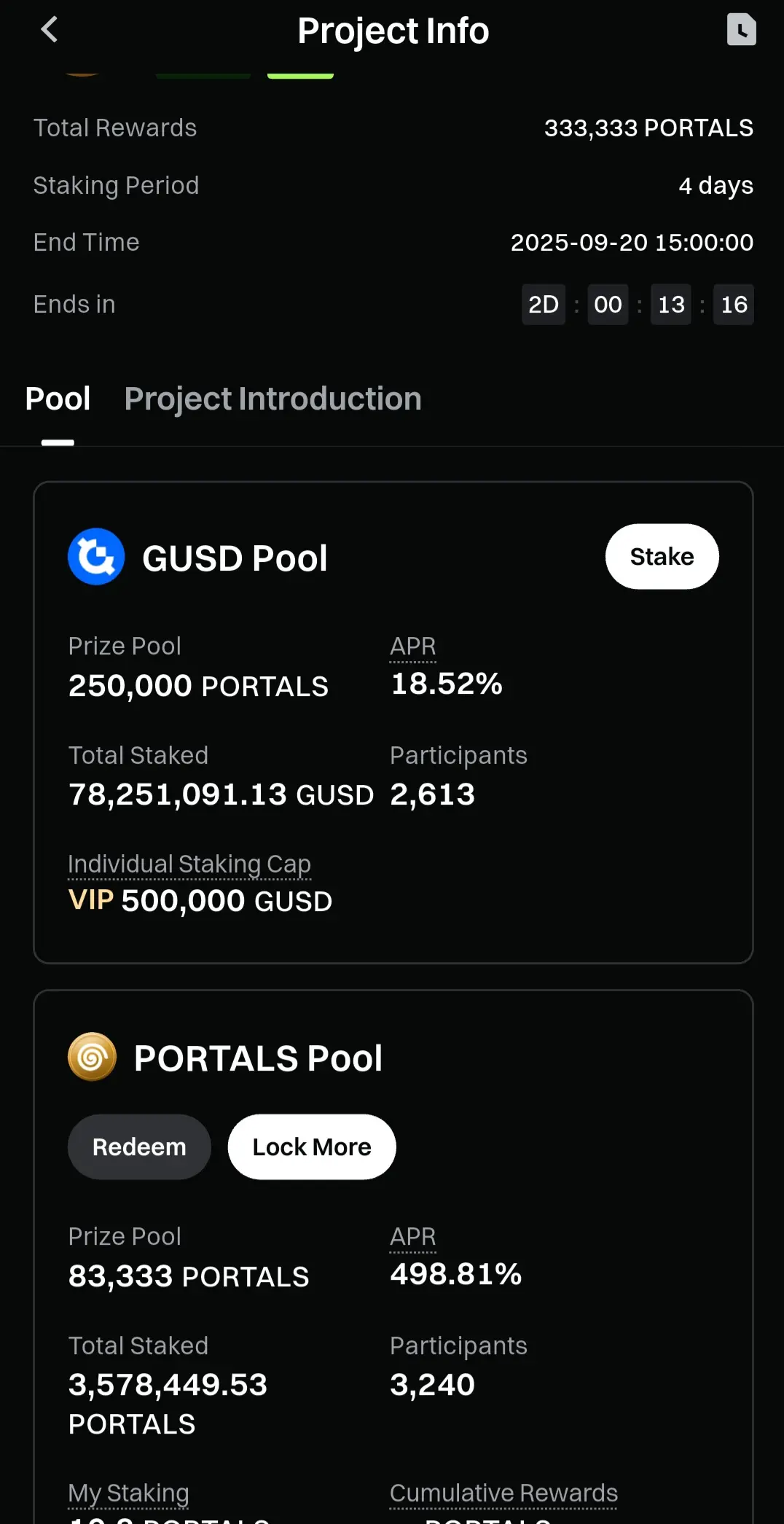Tap the GUSD coin logo
784x1524 pixels.
tap(96, 557)
